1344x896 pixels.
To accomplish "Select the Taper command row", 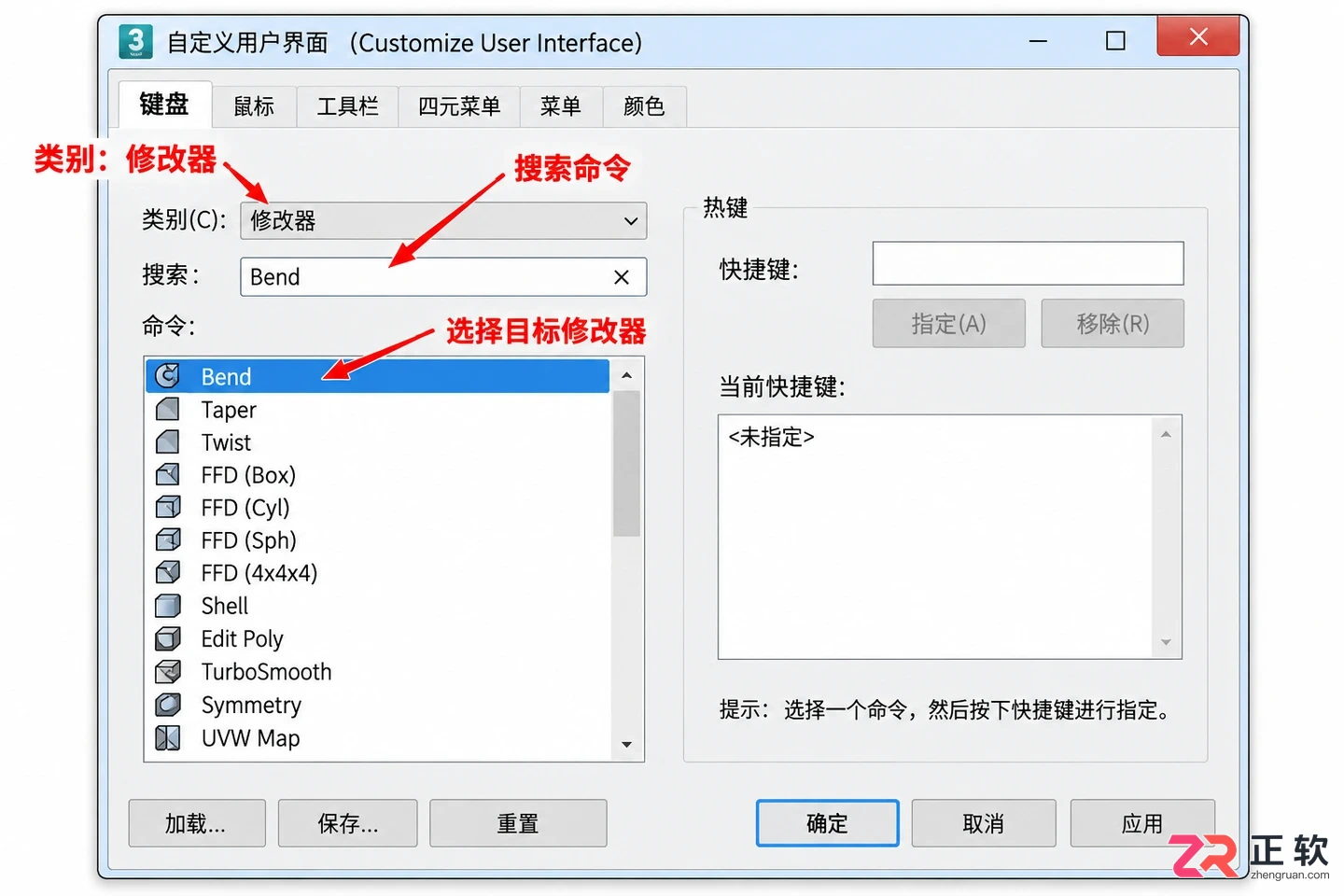I will point(378,409).
